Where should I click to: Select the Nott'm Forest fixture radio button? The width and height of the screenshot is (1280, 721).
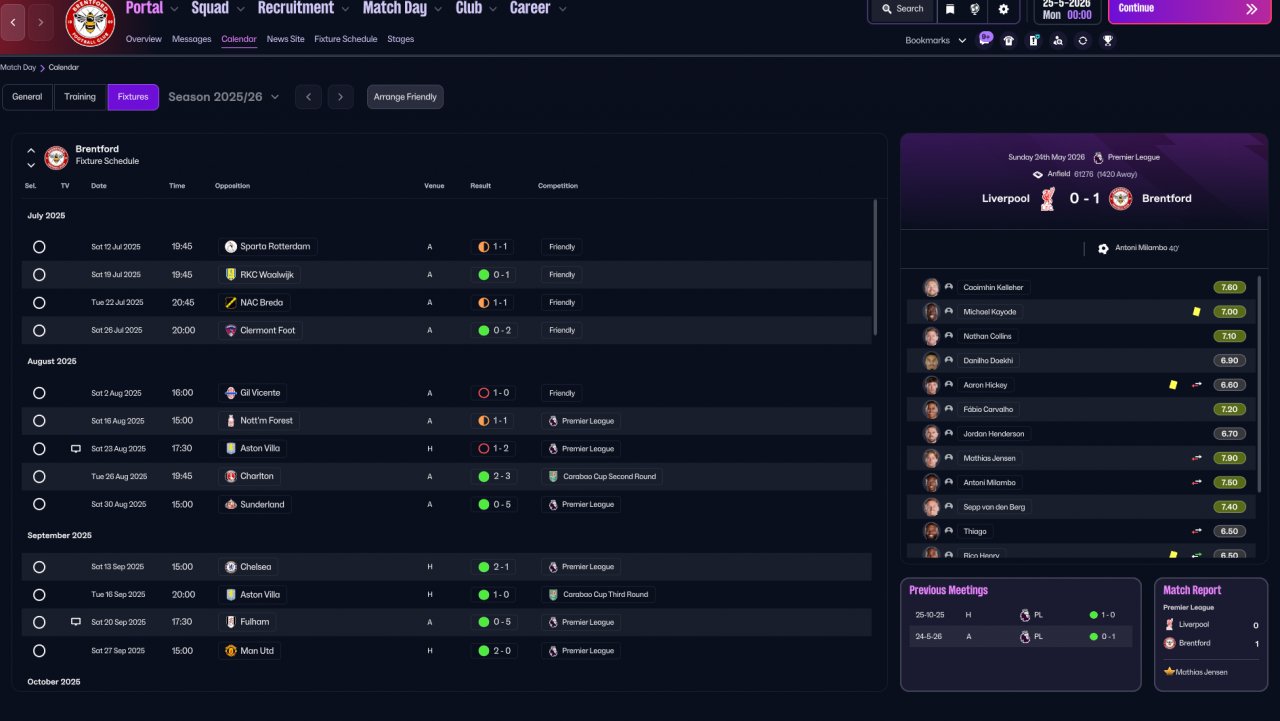click(39, 421)
